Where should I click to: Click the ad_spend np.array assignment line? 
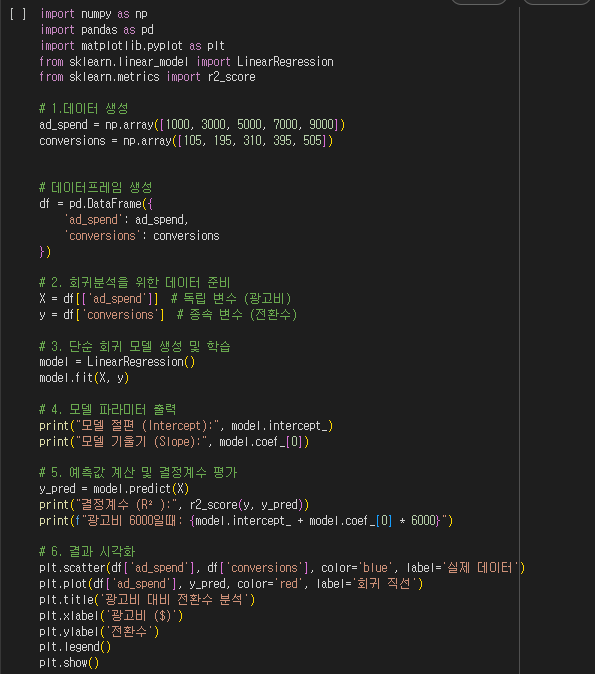[x=192, y=125]
